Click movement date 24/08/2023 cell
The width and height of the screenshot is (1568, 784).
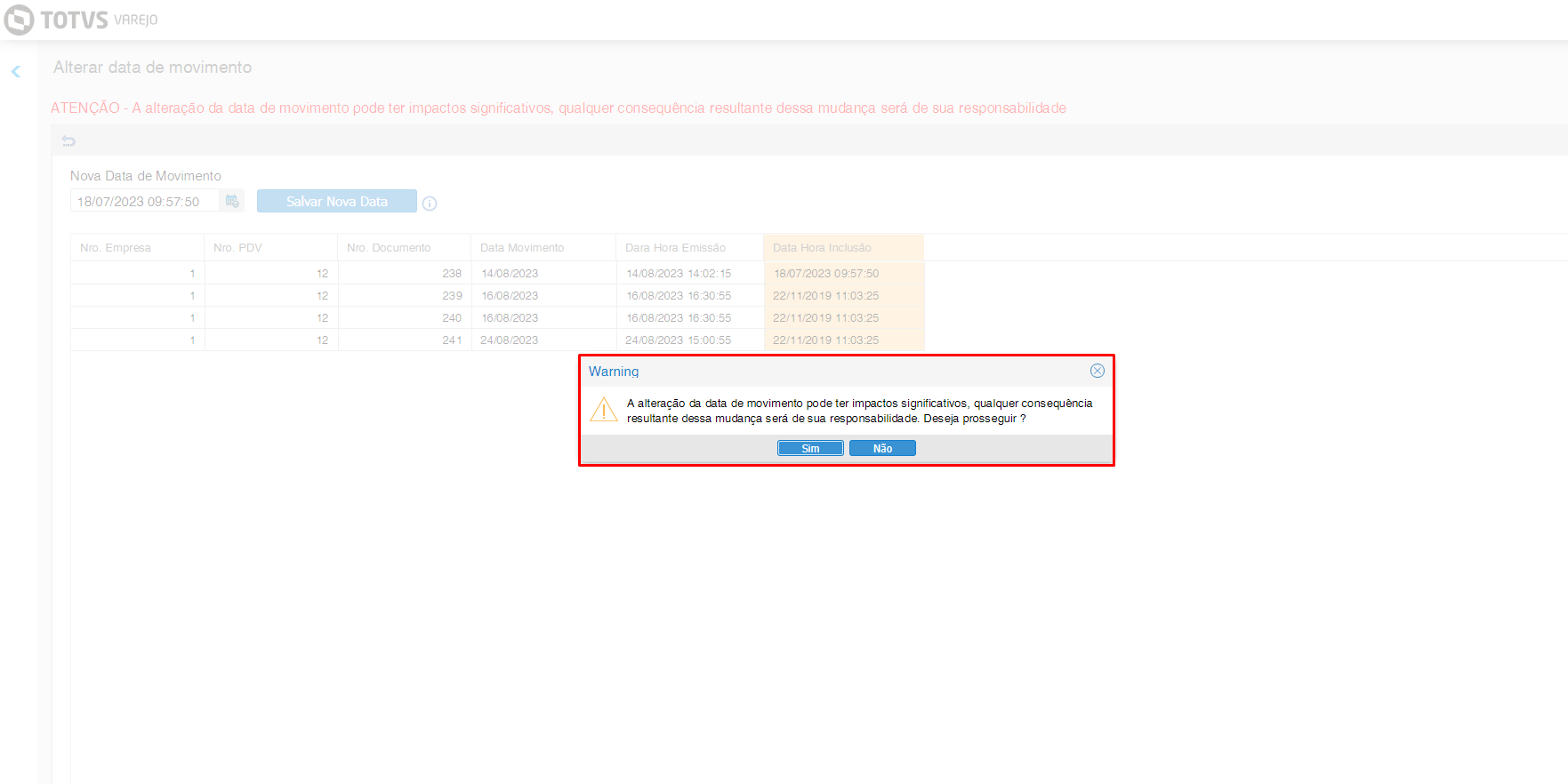tap(544, 340)
